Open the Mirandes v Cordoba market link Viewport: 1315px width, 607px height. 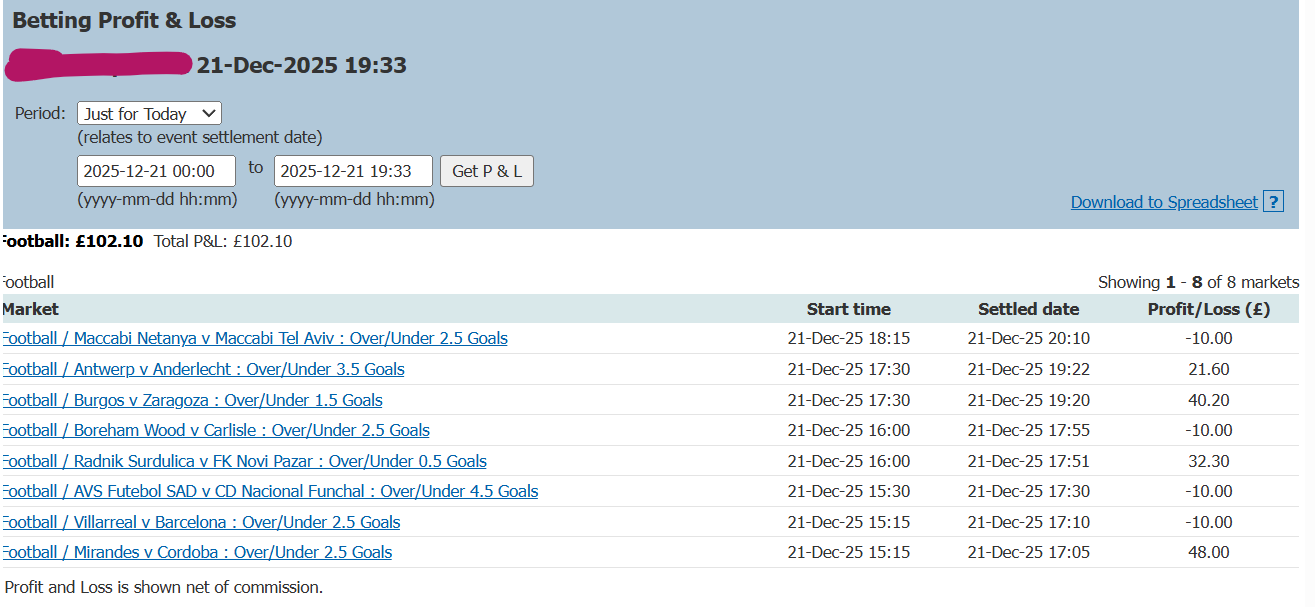click(198, 552)
